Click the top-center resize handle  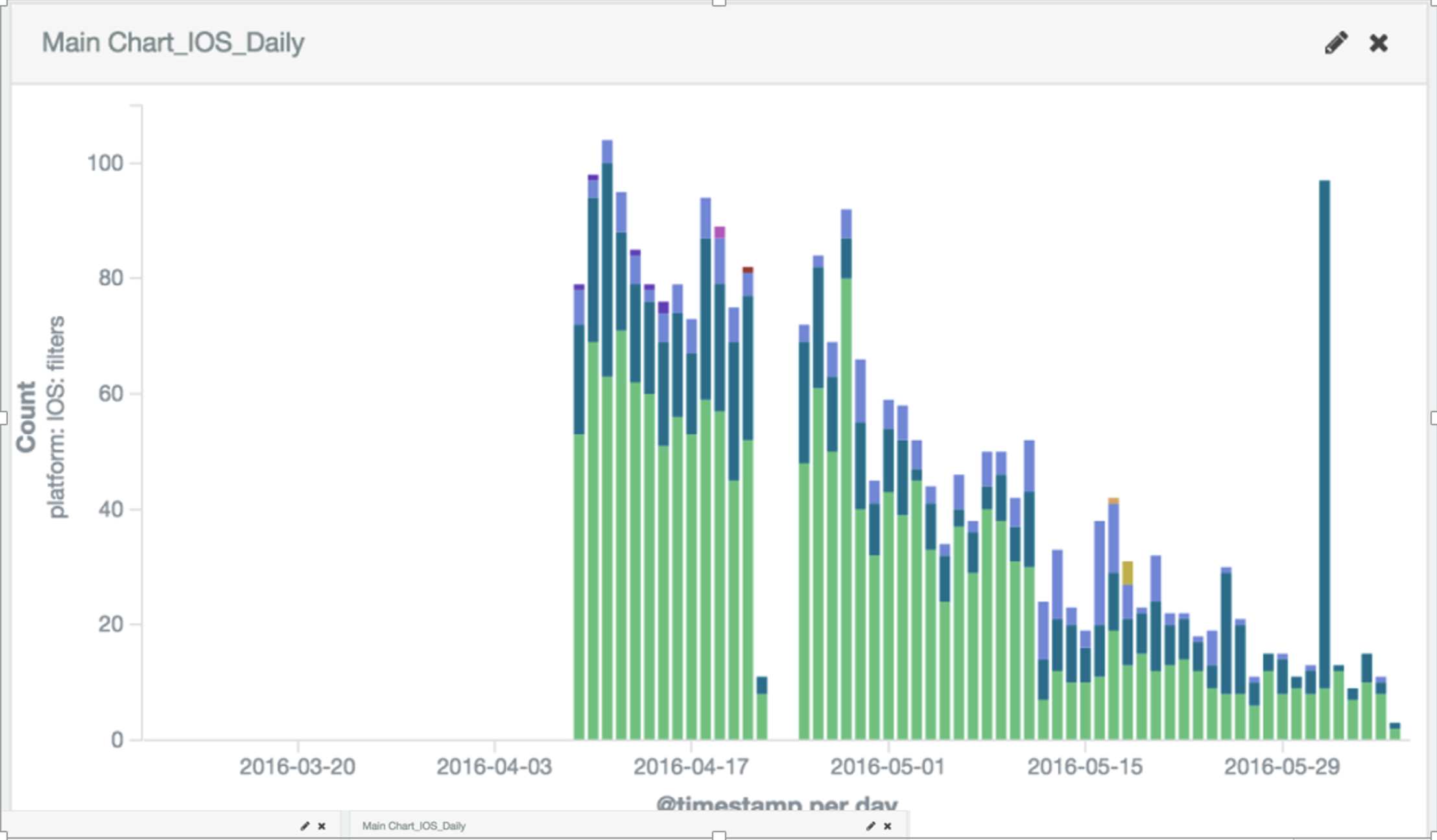coord(718,3)
